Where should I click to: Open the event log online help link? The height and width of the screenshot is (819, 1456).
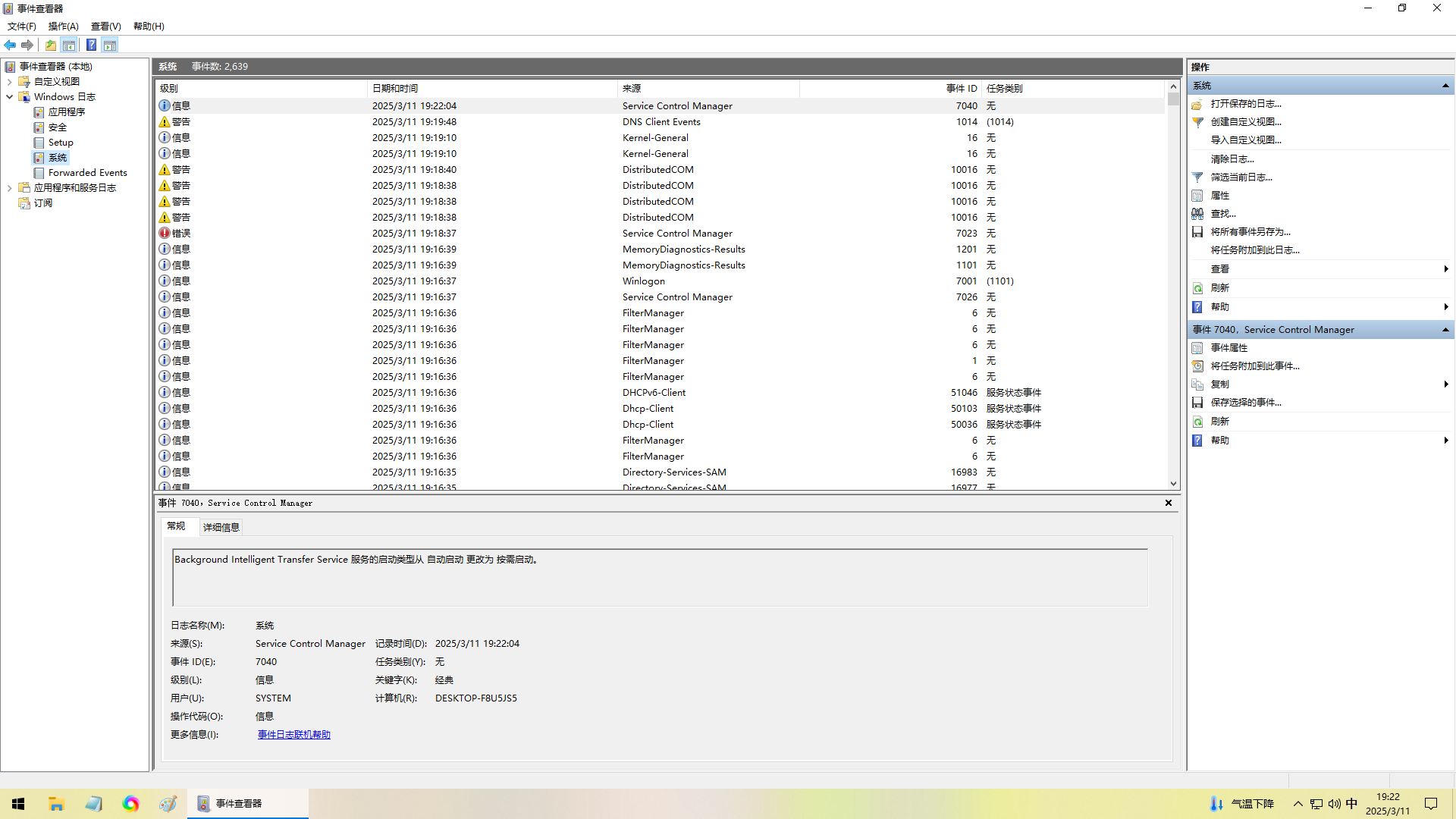pos(293,735)
